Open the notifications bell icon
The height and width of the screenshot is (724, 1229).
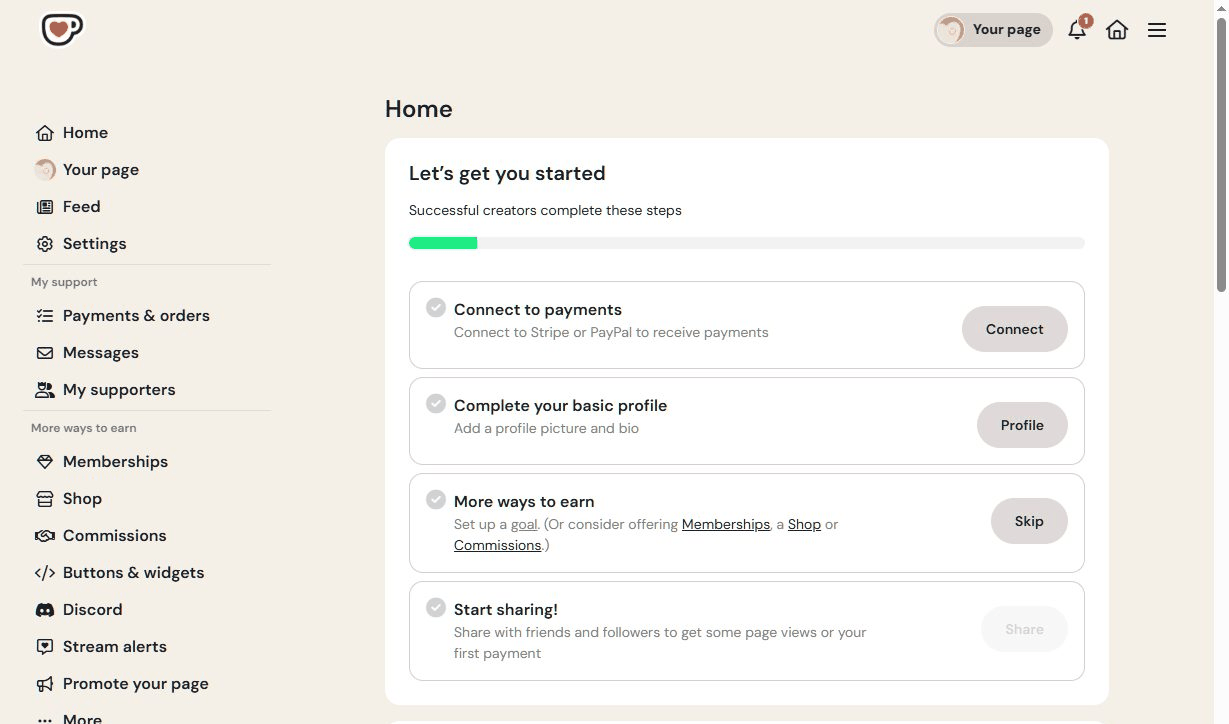1078,29
